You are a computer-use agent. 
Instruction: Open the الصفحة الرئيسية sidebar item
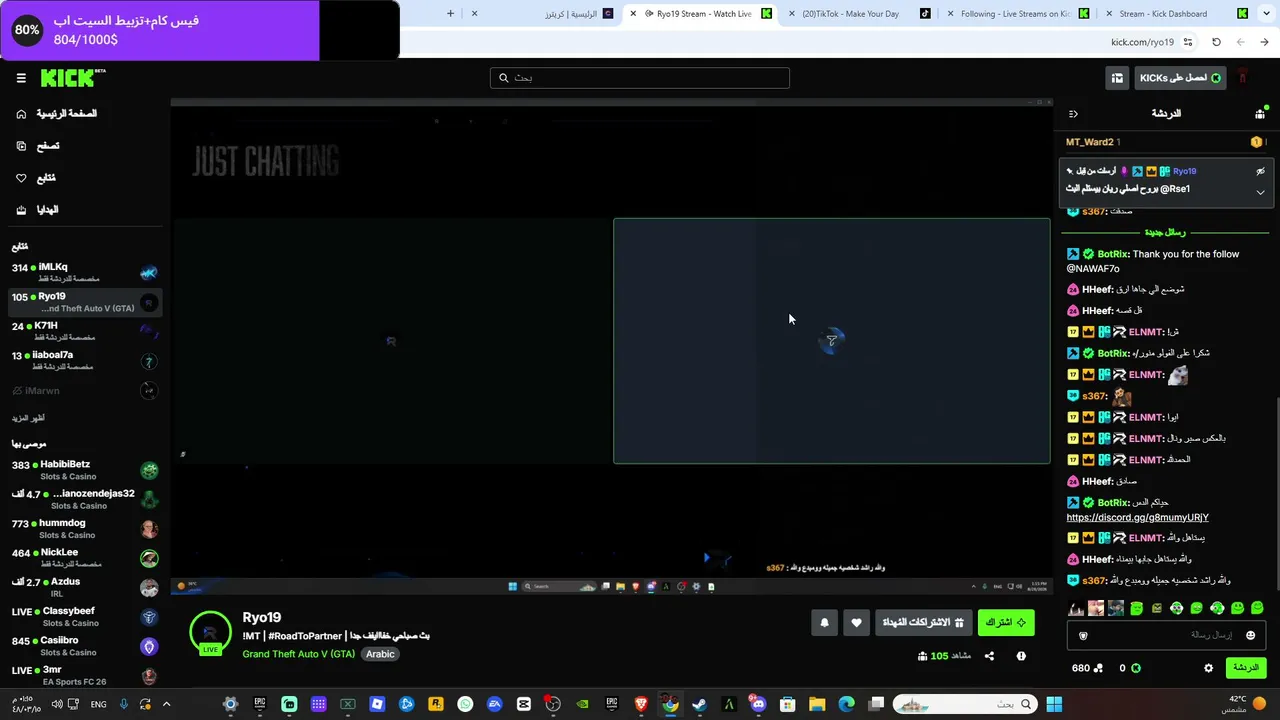58,114
